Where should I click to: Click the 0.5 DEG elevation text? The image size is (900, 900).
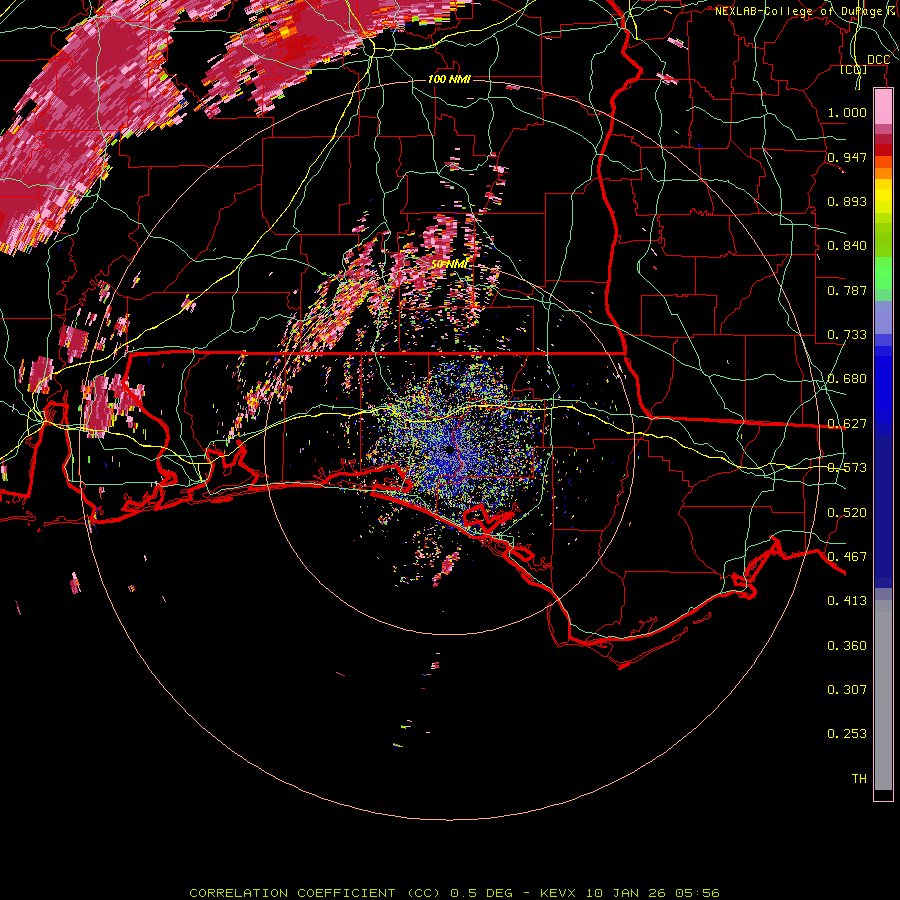point(481,893)
